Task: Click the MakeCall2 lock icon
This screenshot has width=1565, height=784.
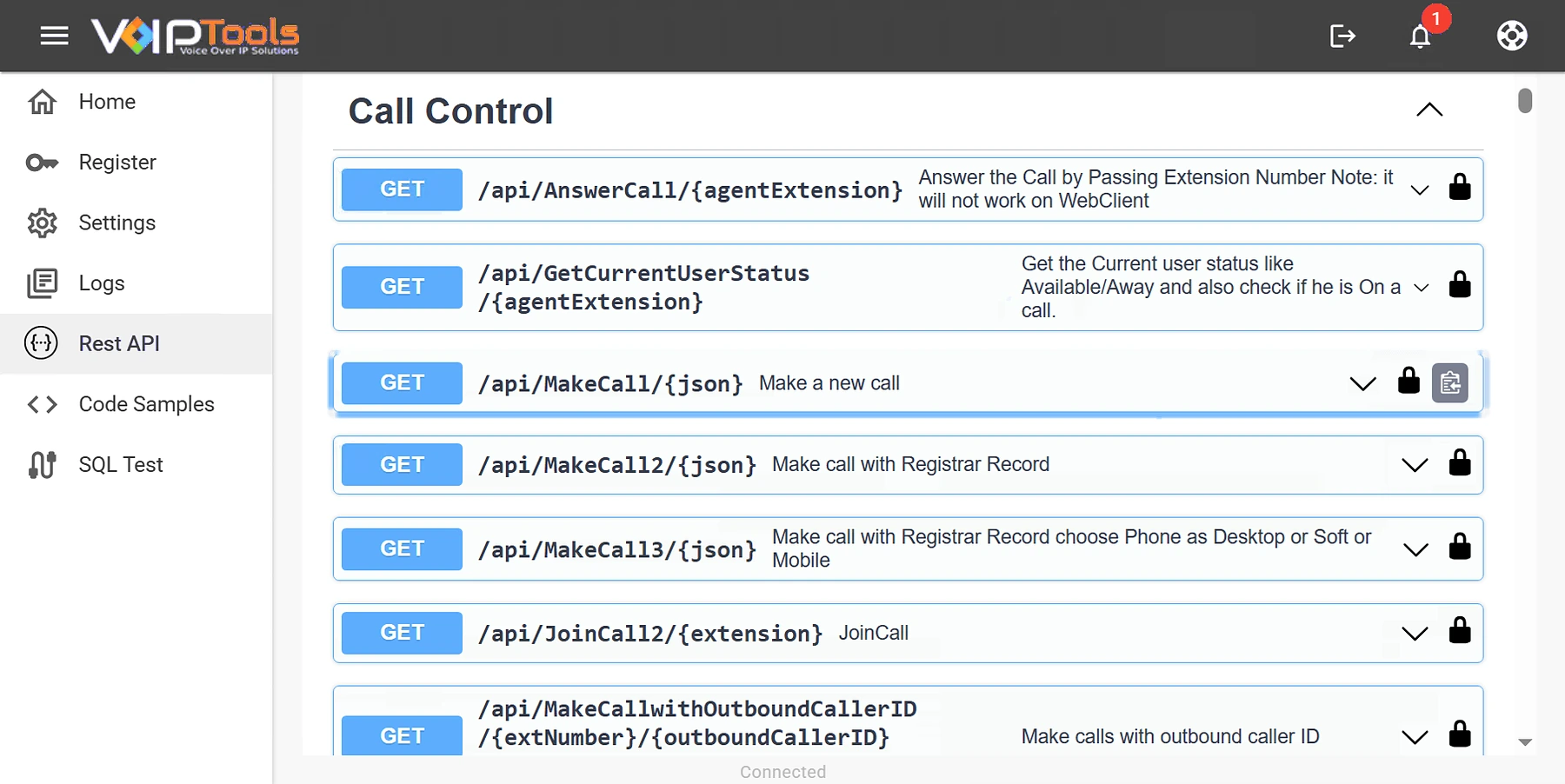Action: coord(1460,462)
